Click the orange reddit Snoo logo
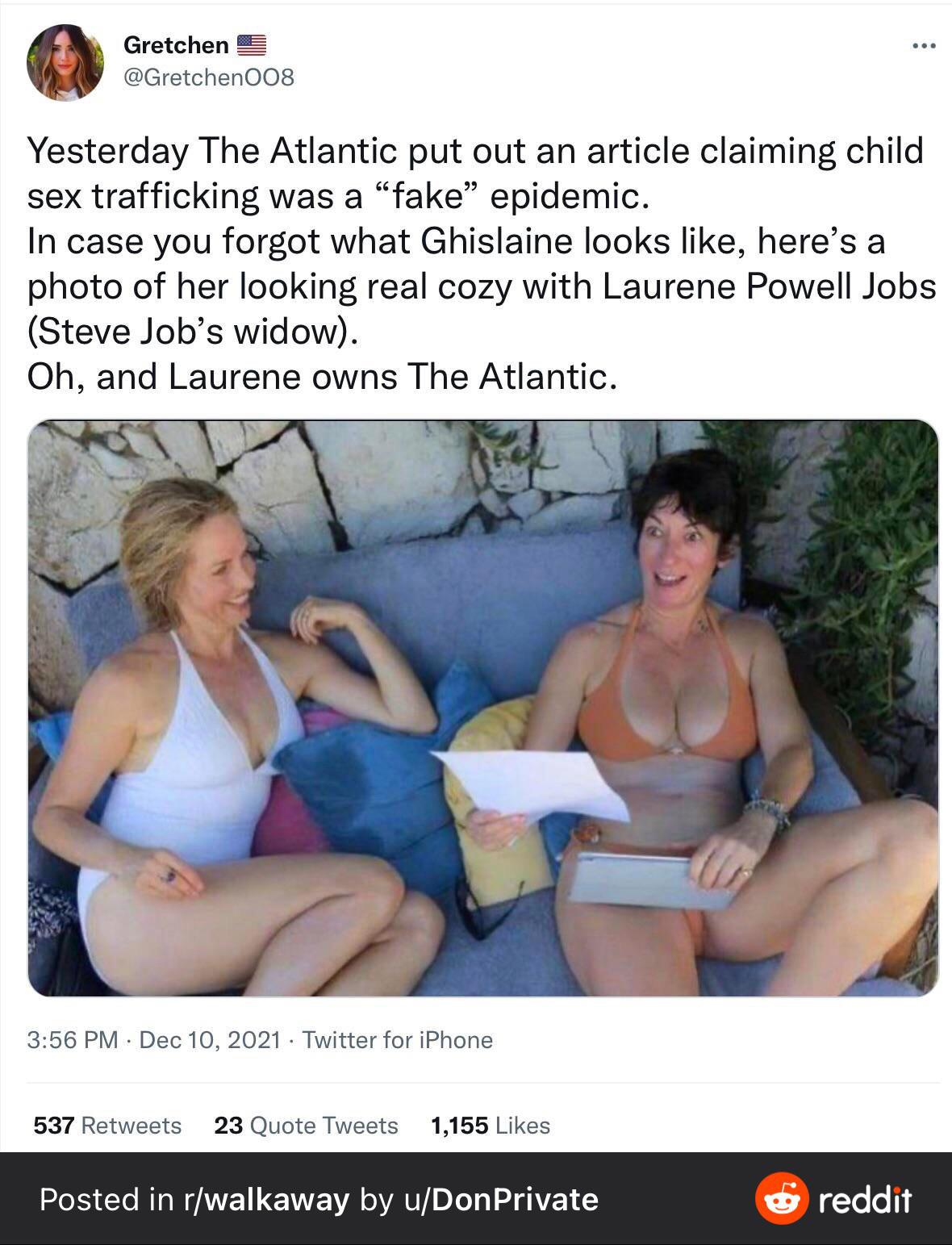The width and height of the screenshot is (952, 1245). tap(781, 1198)
